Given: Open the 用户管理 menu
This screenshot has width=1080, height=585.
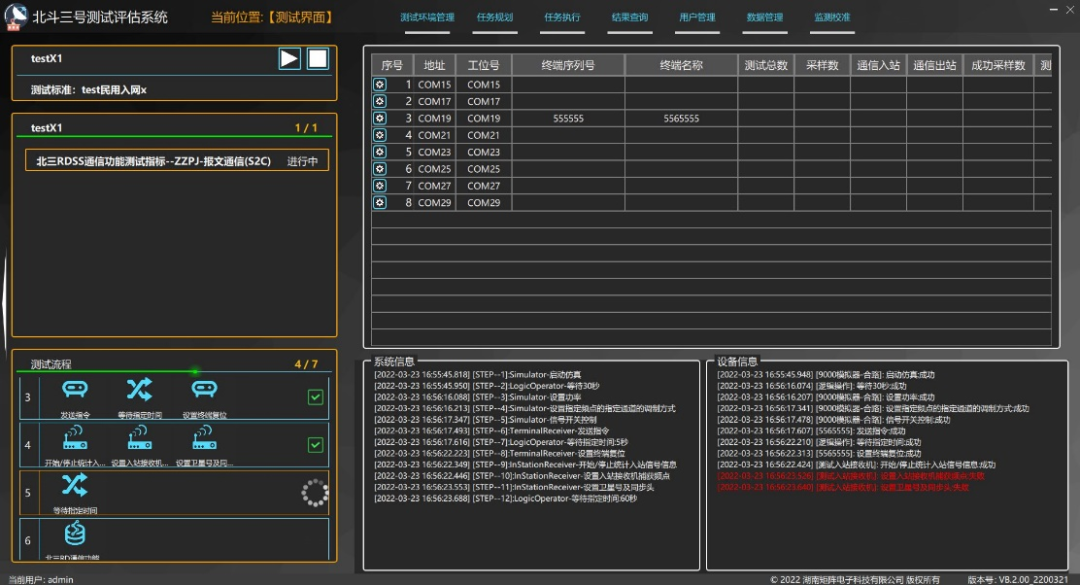Looking at the screenshot, I should (x=697, y=17).
